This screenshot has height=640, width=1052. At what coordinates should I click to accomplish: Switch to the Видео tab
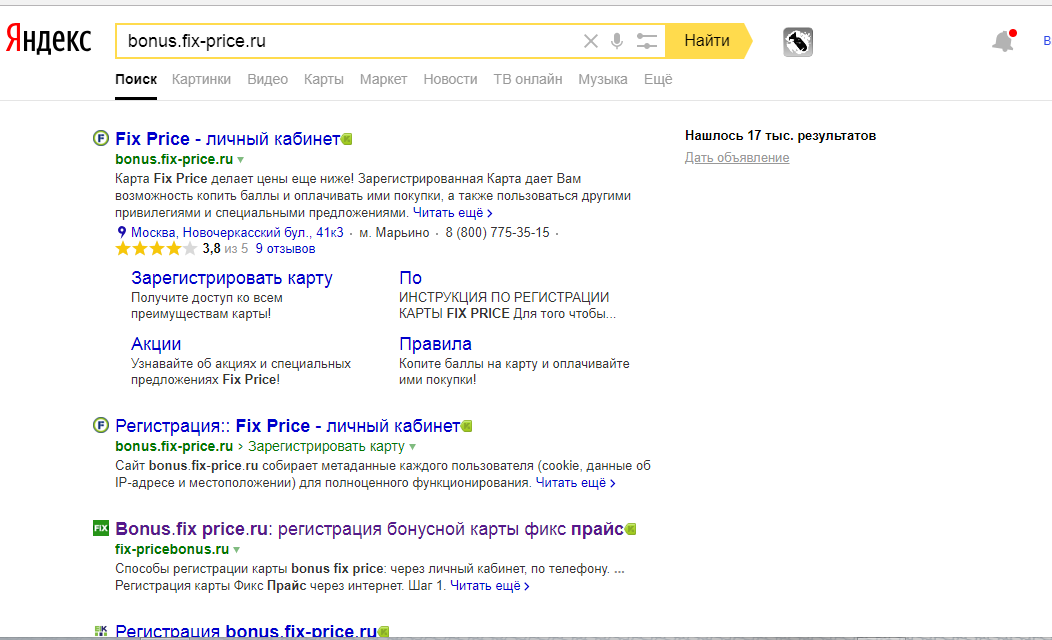tap(268, 79)
